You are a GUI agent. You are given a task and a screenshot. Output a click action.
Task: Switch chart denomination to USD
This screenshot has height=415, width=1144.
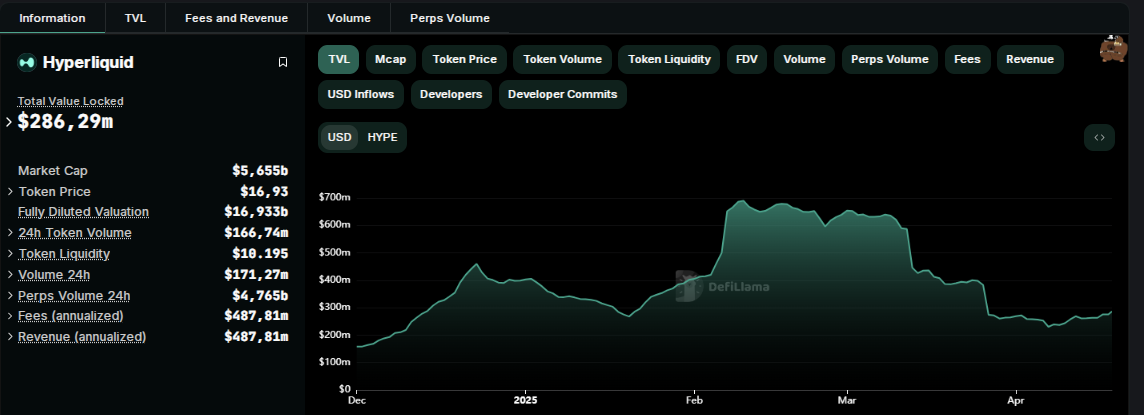point(339,137)
